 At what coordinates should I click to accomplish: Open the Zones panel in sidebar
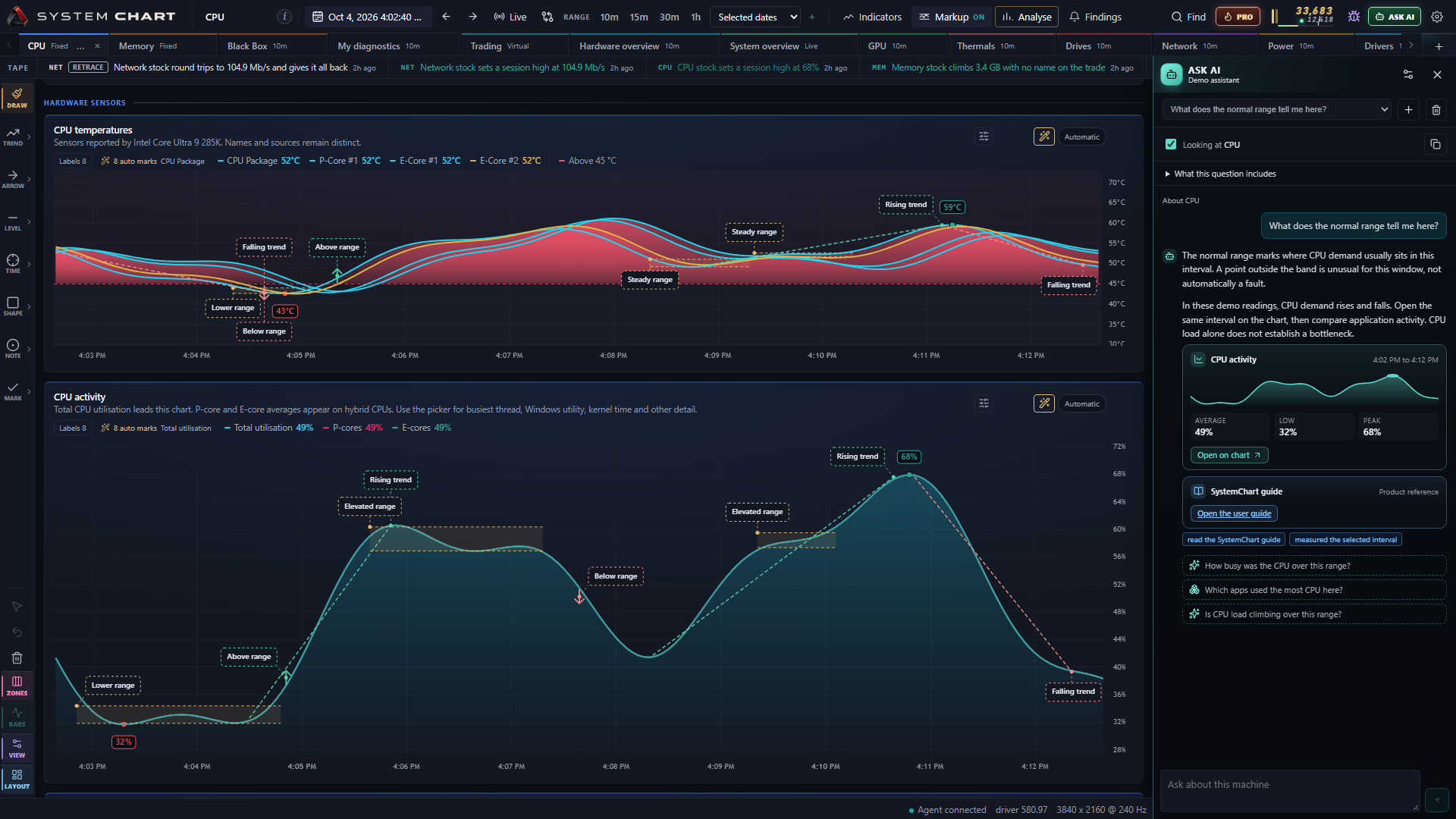pyautogui.click(x=17, y=686)
